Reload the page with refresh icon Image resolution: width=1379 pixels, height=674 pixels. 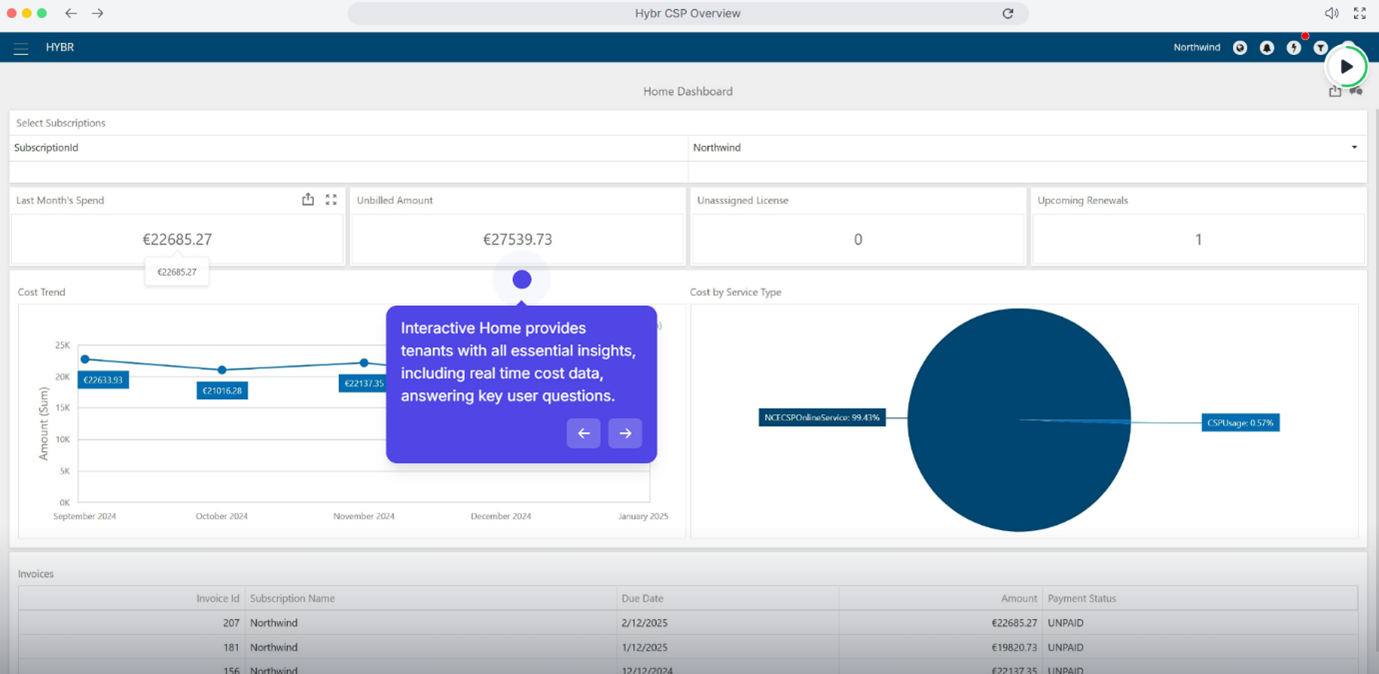click(1008, 14)
